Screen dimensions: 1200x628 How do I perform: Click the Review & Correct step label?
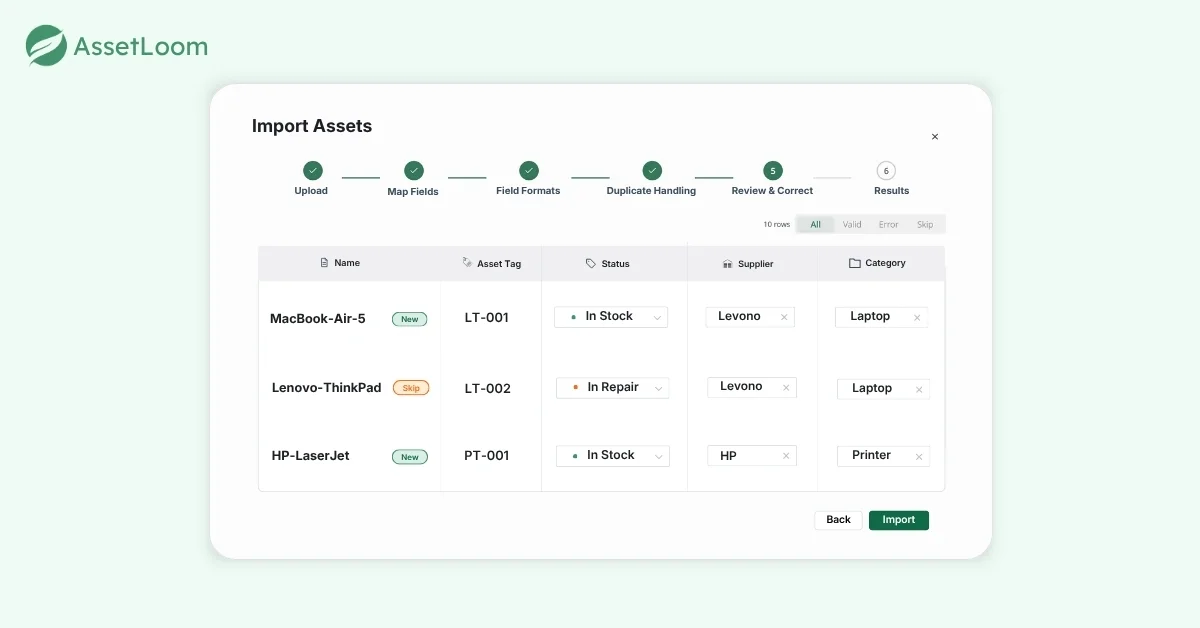tap(772, 191)
